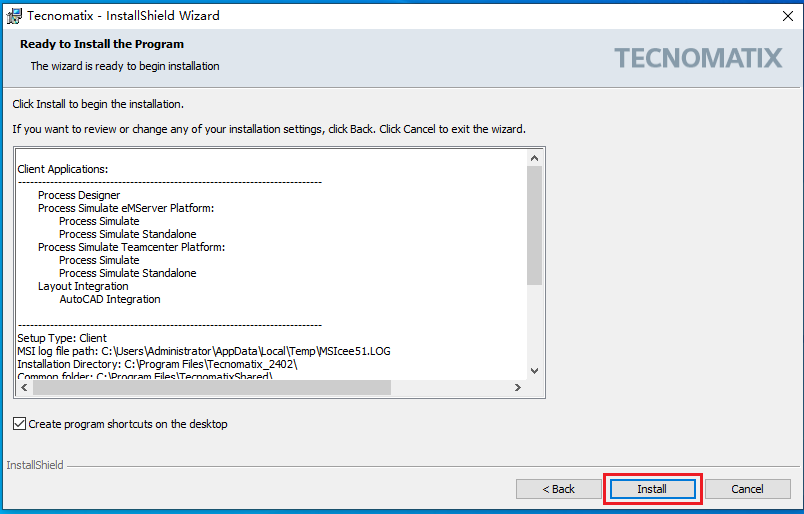The image size is (804, 514).
Task: Click the TECNOMATIX logo in the header
Action: 698,58
